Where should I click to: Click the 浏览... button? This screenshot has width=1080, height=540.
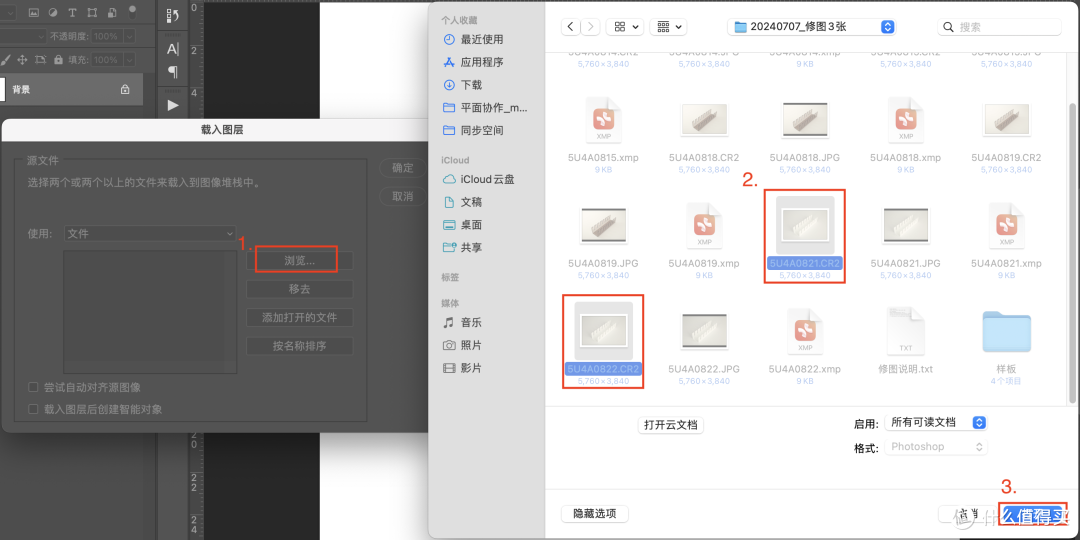tap(300, 261)
